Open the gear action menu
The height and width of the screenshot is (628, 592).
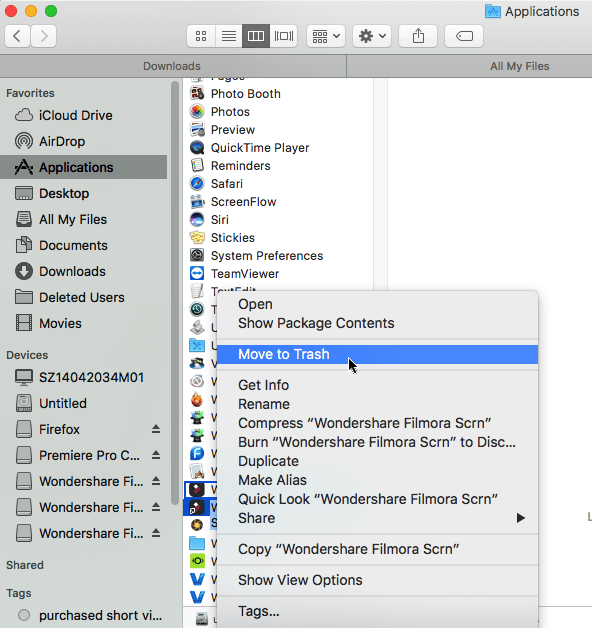pyautogui.click(x=372, y=36)
